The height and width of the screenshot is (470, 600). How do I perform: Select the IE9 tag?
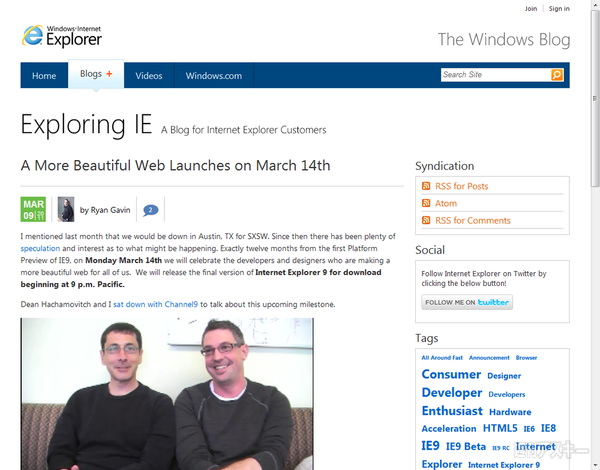pyautogui.click(x=430, y=446)
